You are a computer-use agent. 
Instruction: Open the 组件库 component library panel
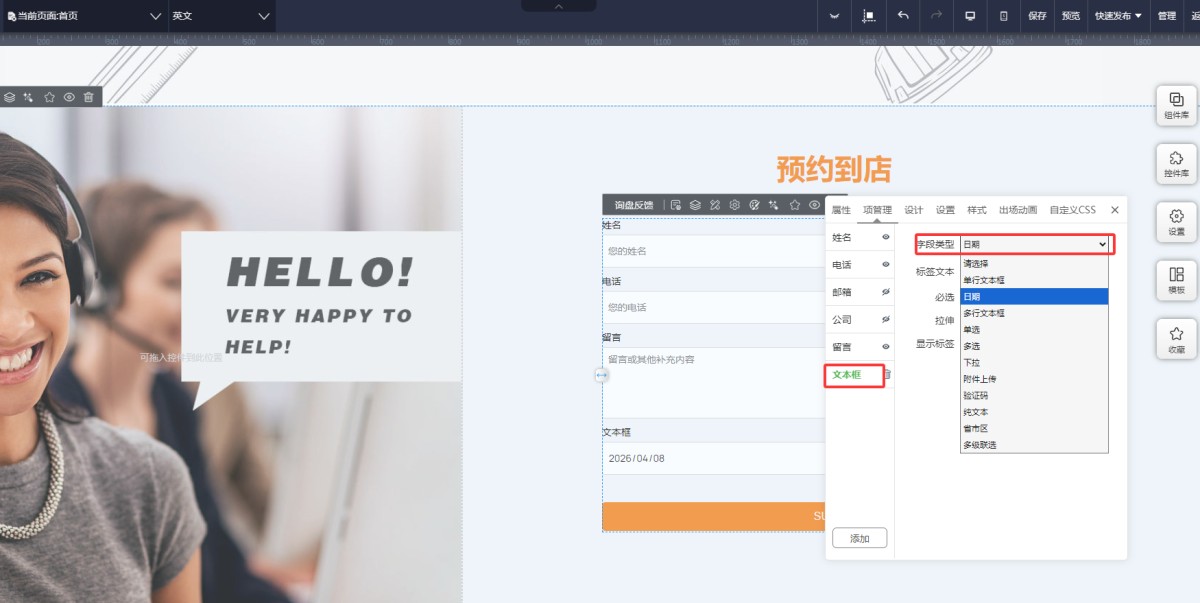(1177, 105)
